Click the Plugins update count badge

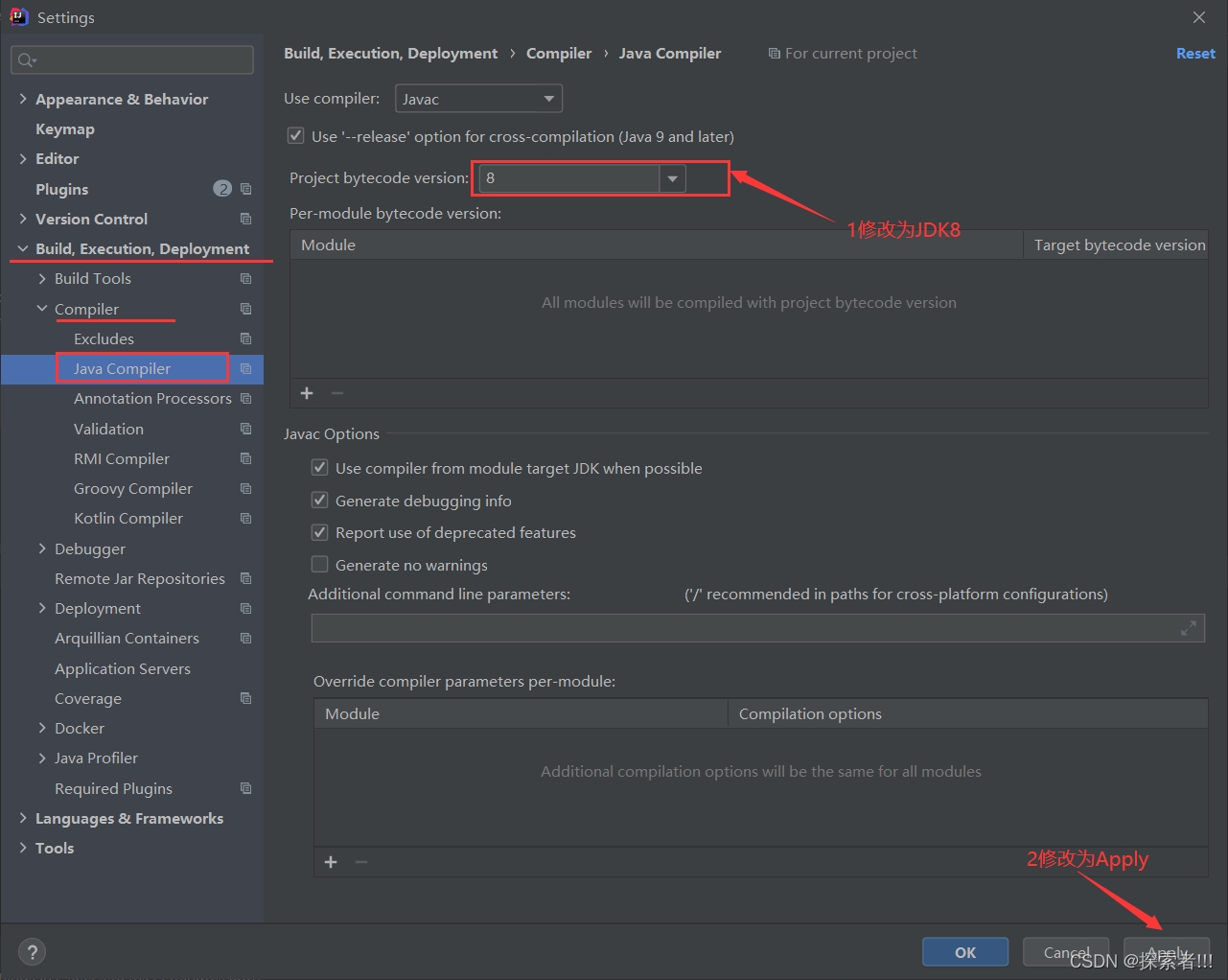coord(222,189)
